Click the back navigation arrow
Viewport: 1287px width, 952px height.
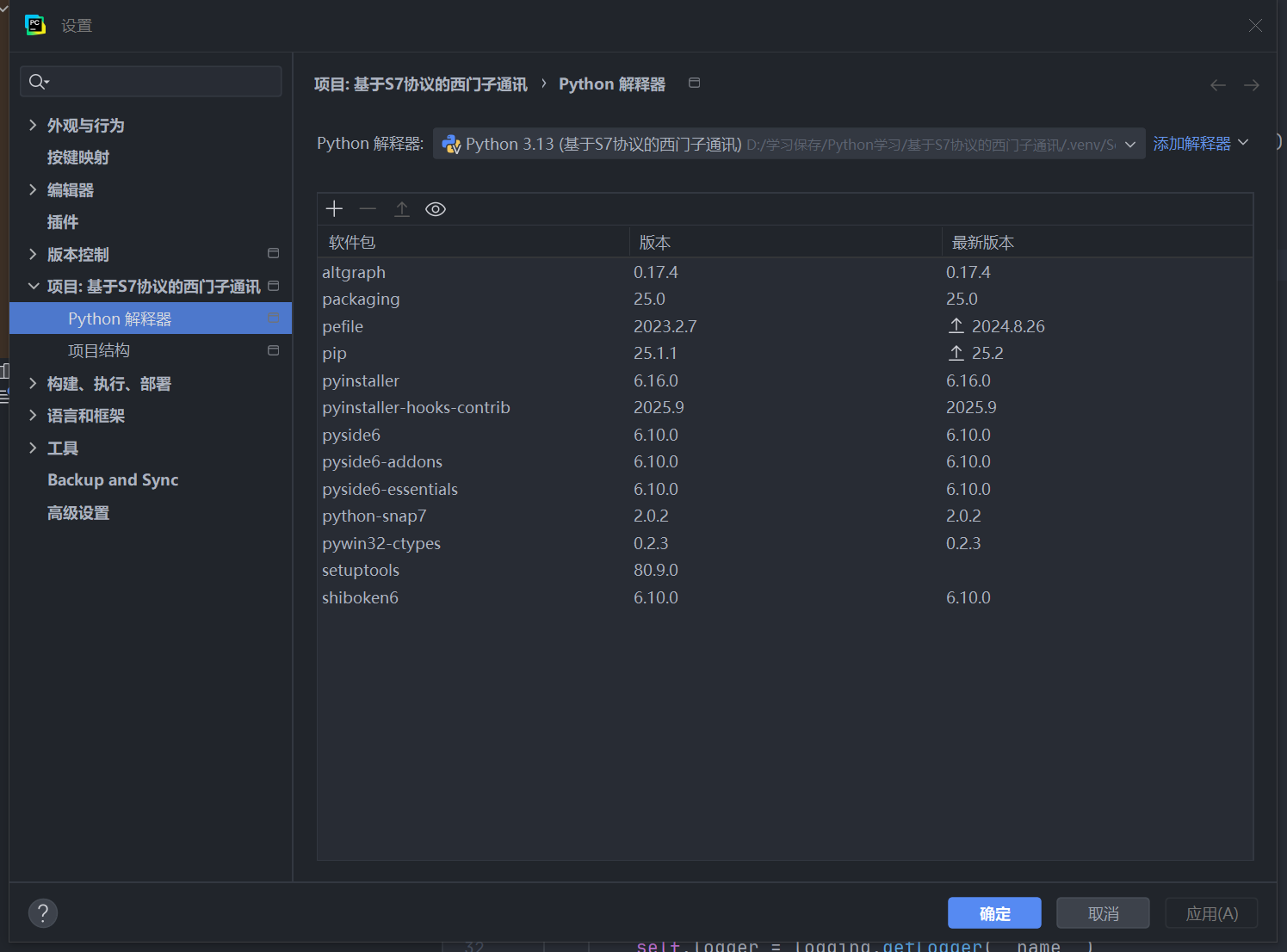tap(1218, 85)
